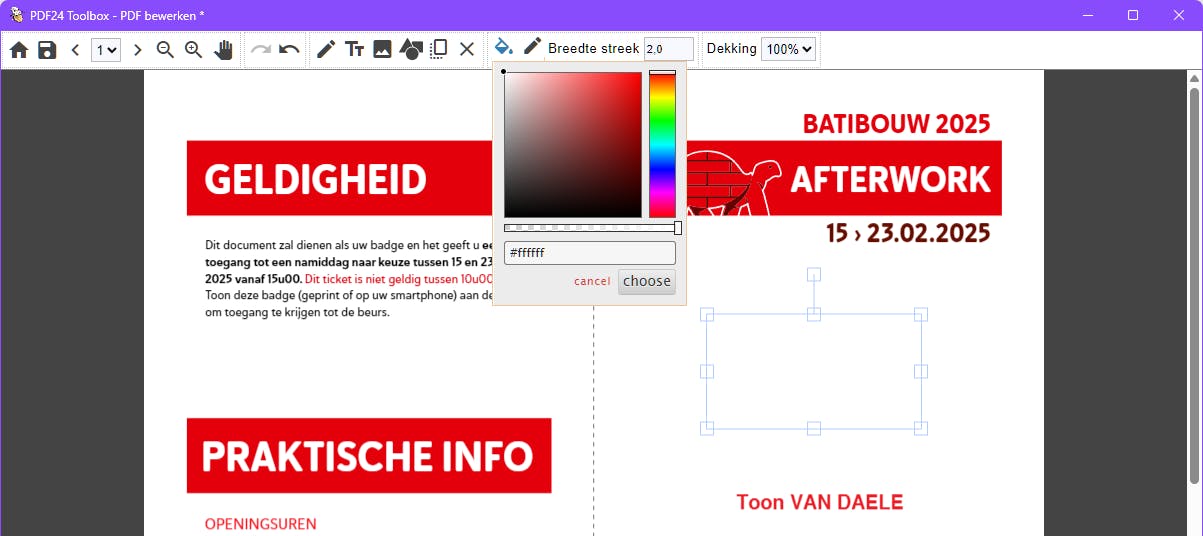Open stroke color pencil picker
Viewport: 1203px width, 536px height.
point(532,46)
